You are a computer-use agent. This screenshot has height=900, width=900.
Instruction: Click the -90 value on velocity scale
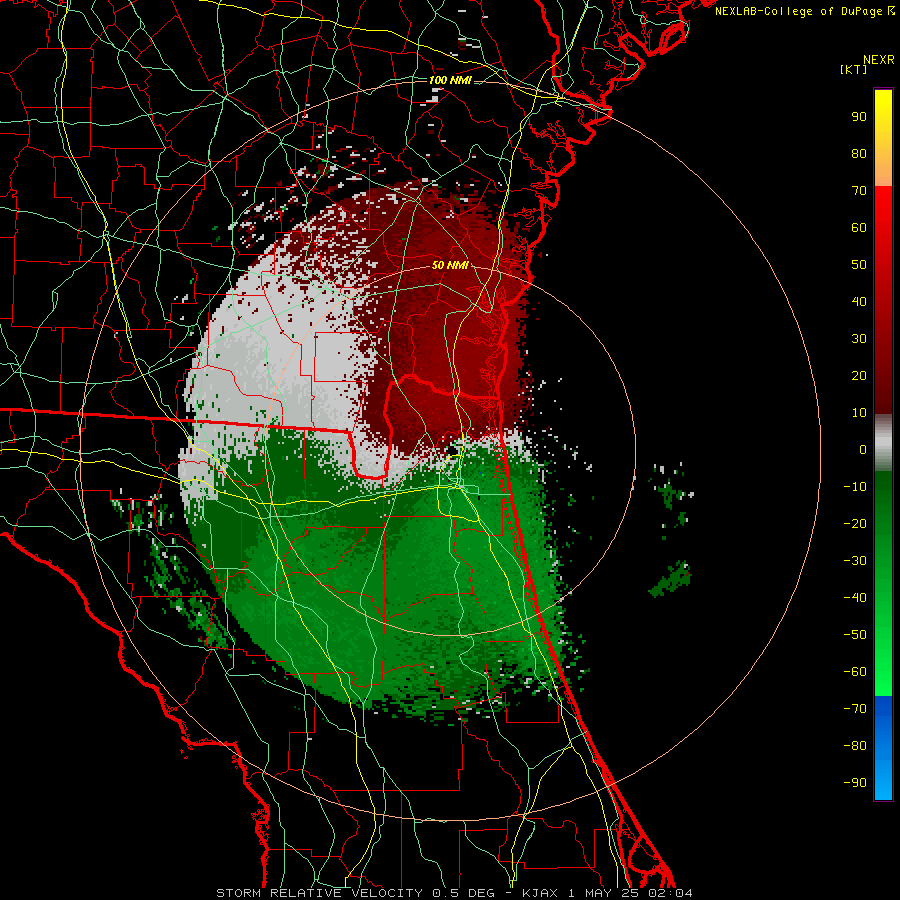point(855,783)
